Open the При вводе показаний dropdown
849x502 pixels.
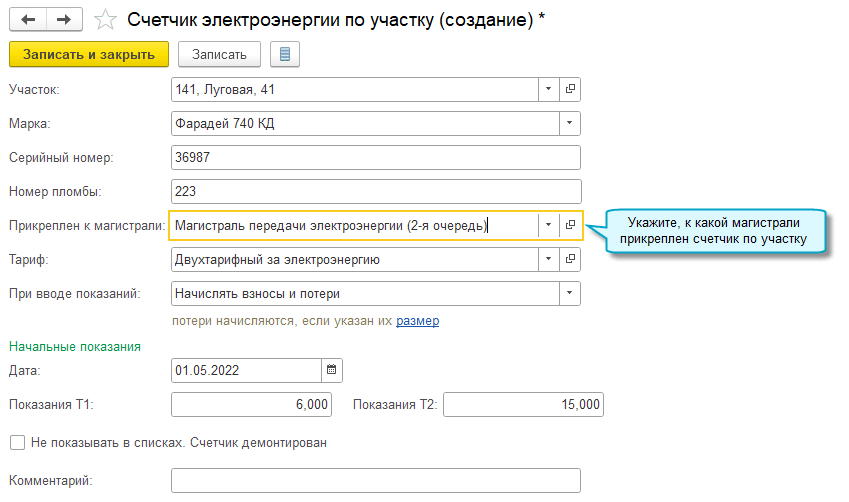click(x=570, y=294)
